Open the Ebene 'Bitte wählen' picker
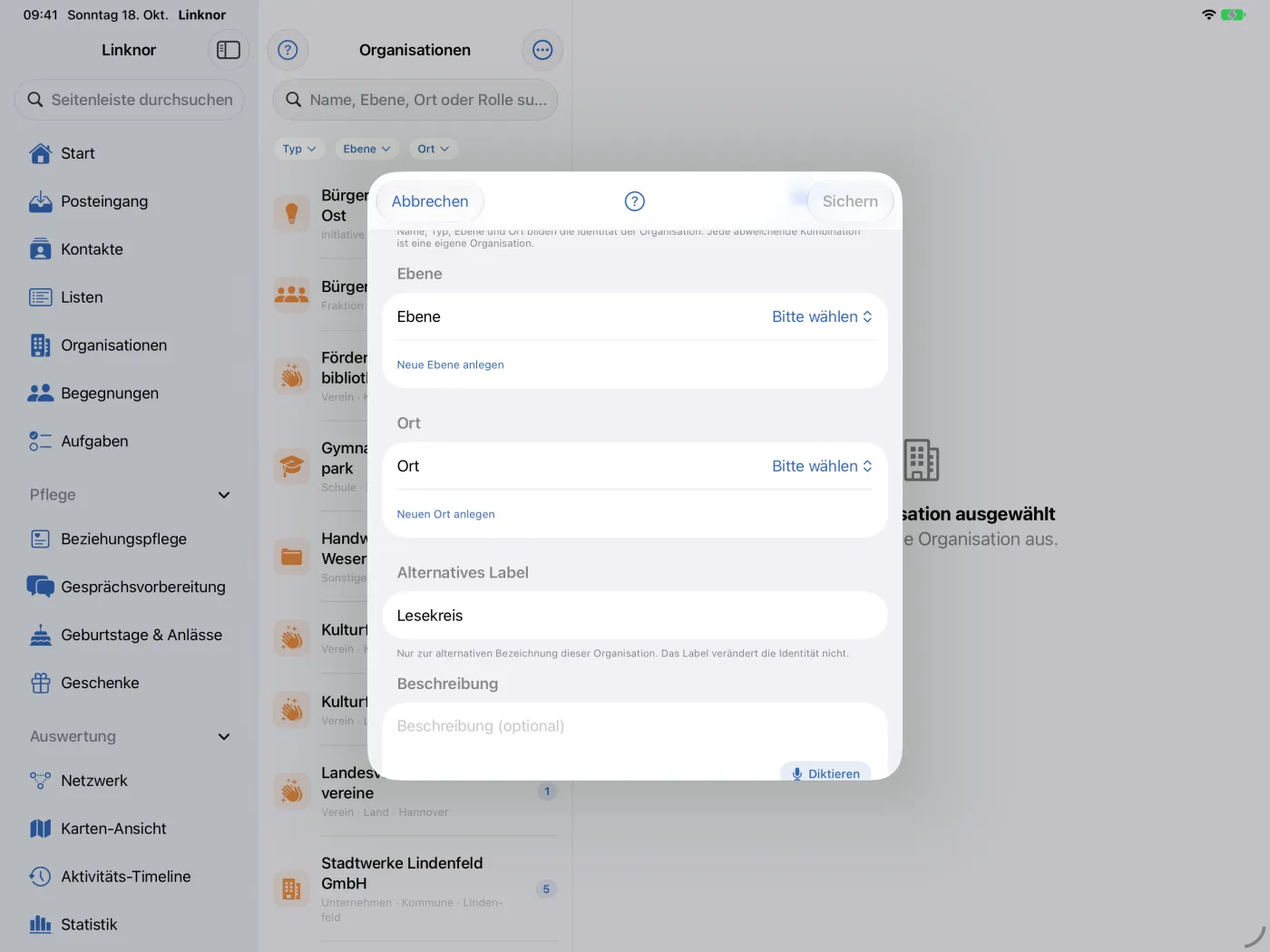The height and width of the screenshot is (952, 1270). 822,316
